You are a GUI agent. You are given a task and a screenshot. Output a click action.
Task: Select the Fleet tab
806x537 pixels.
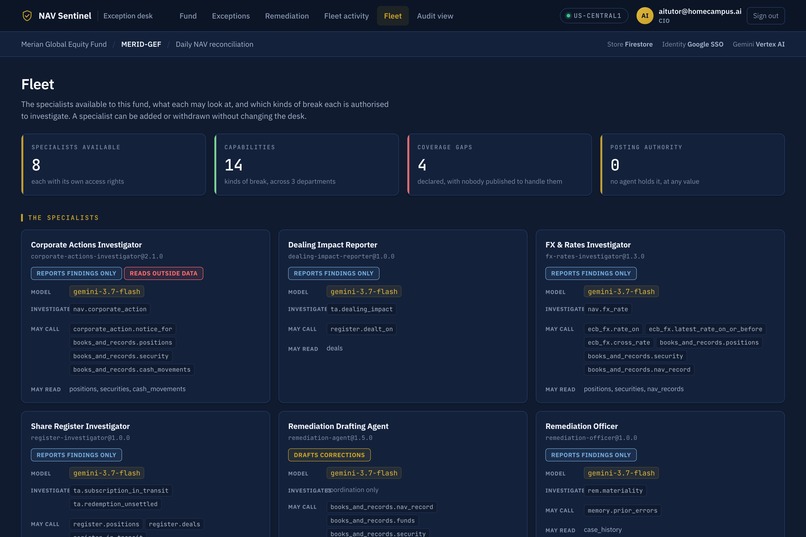tap(393, 16)
